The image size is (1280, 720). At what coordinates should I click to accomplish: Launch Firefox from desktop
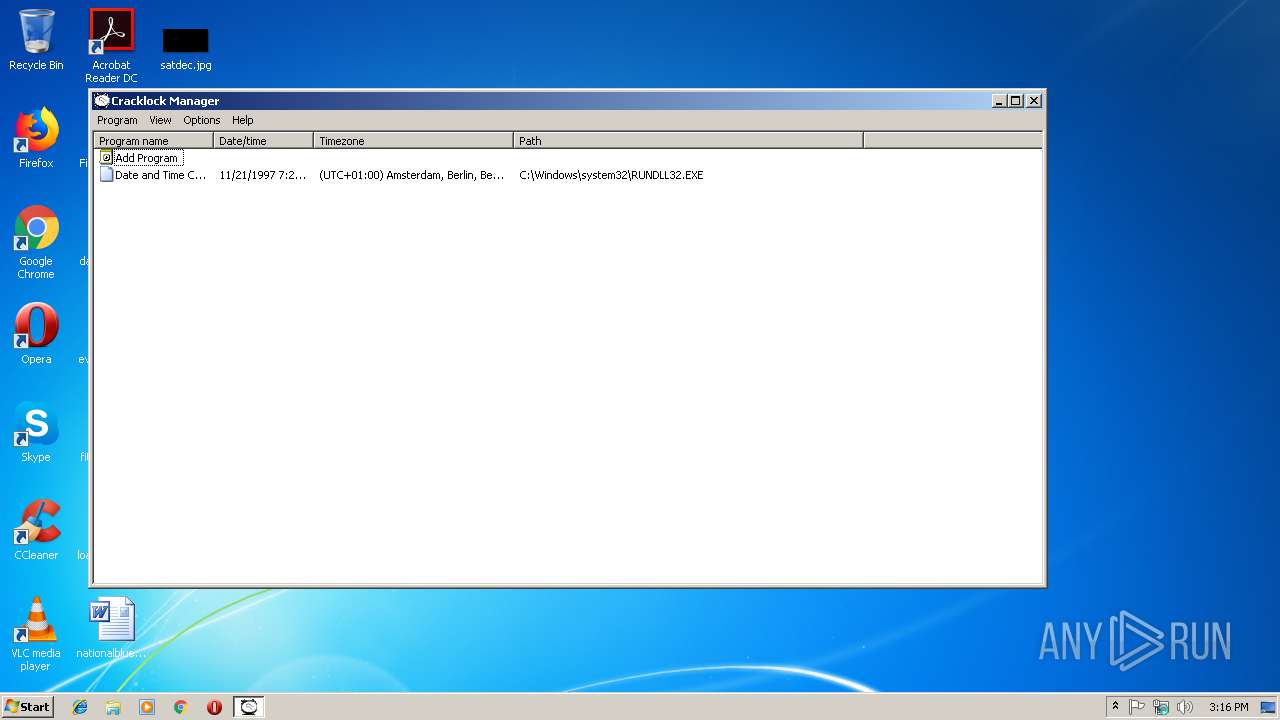(36, 138)
